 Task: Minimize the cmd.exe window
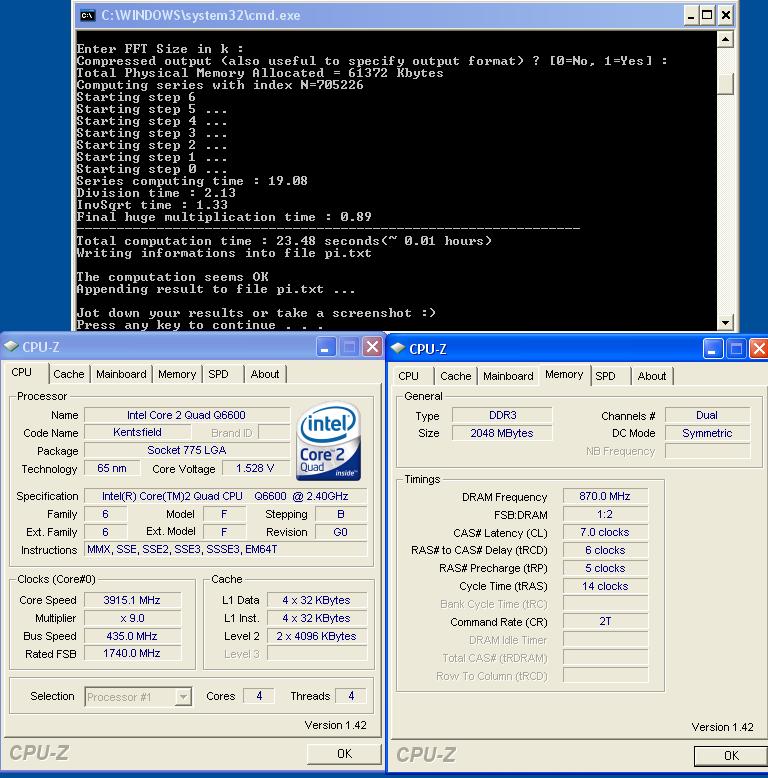click(690, 15)
